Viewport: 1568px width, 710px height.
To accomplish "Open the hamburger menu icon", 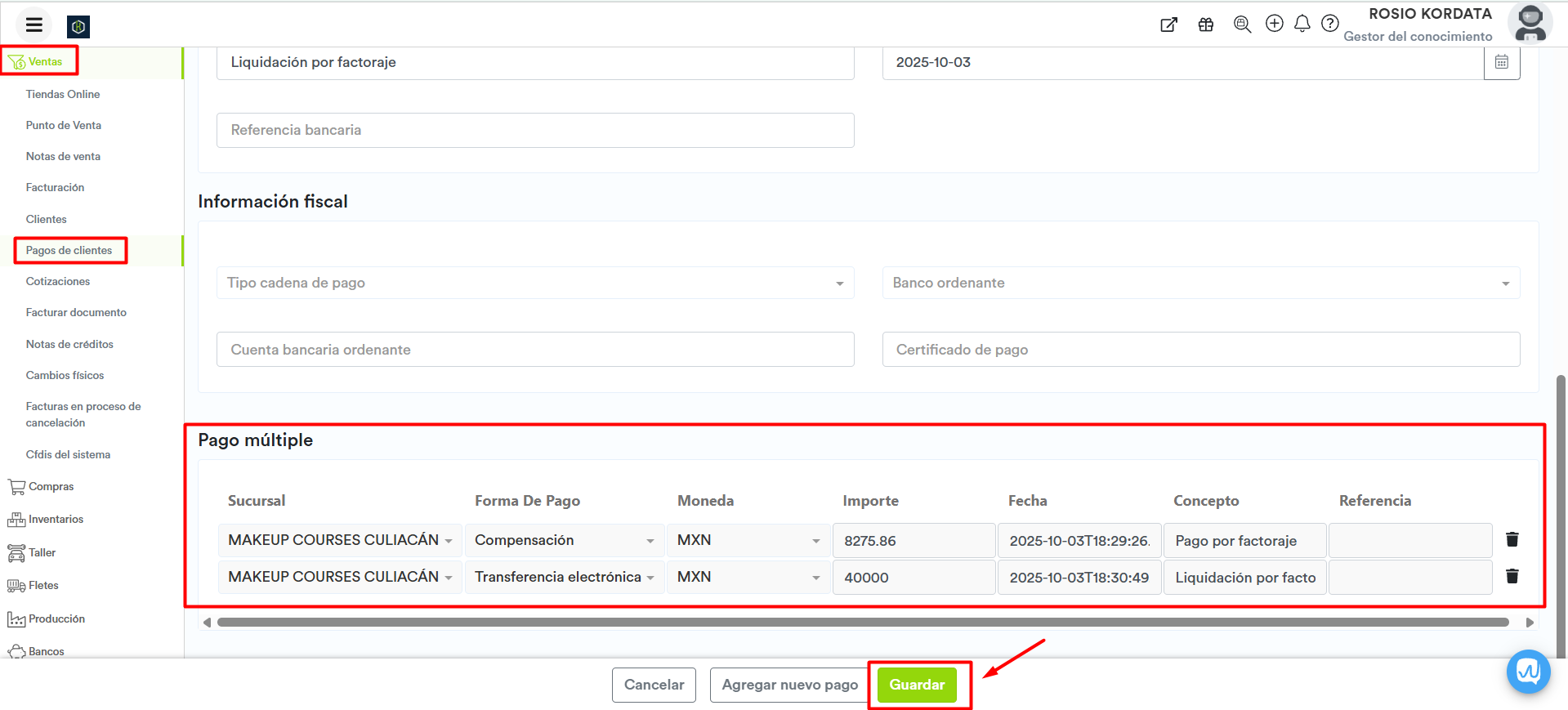I will click(34, 25).
